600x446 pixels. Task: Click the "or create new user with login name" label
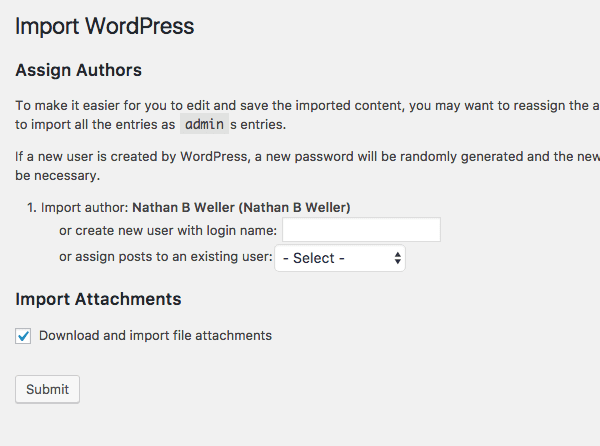[x=168, y=231]
